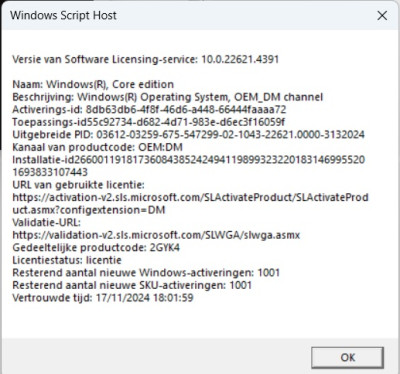The width and height of the screenshot is (400, 374).
Task: Click the OK button
Action: pyautogui.click(x=347, y=357)
